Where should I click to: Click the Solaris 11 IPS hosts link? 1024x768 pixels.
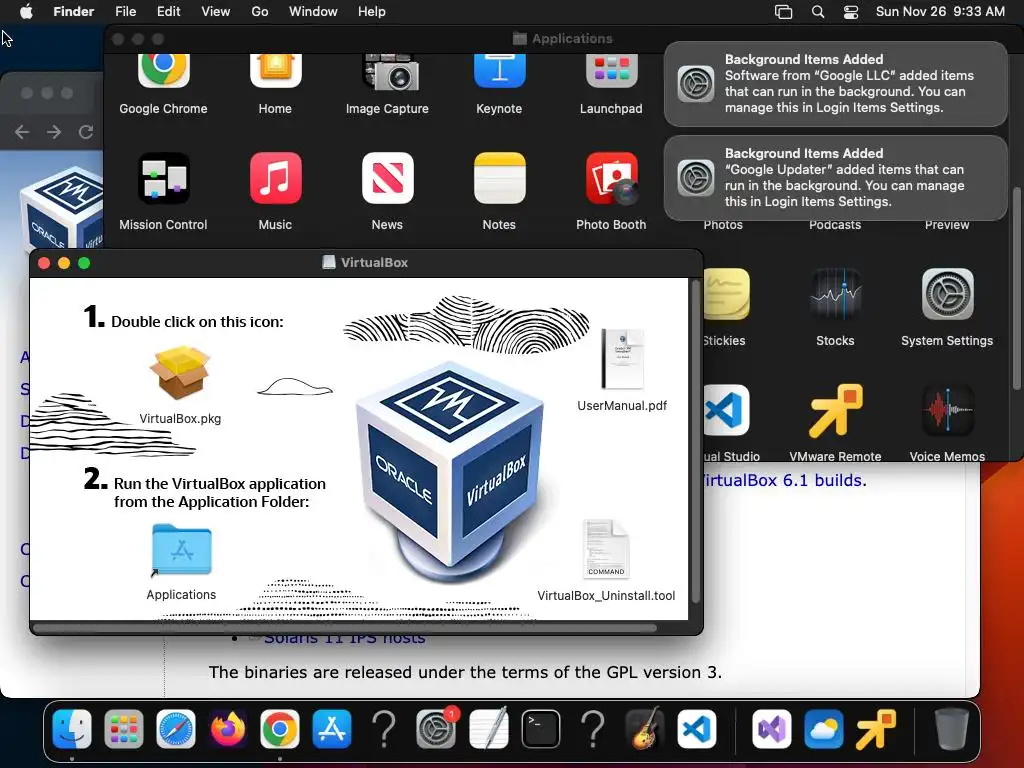(x=344, y=638)
